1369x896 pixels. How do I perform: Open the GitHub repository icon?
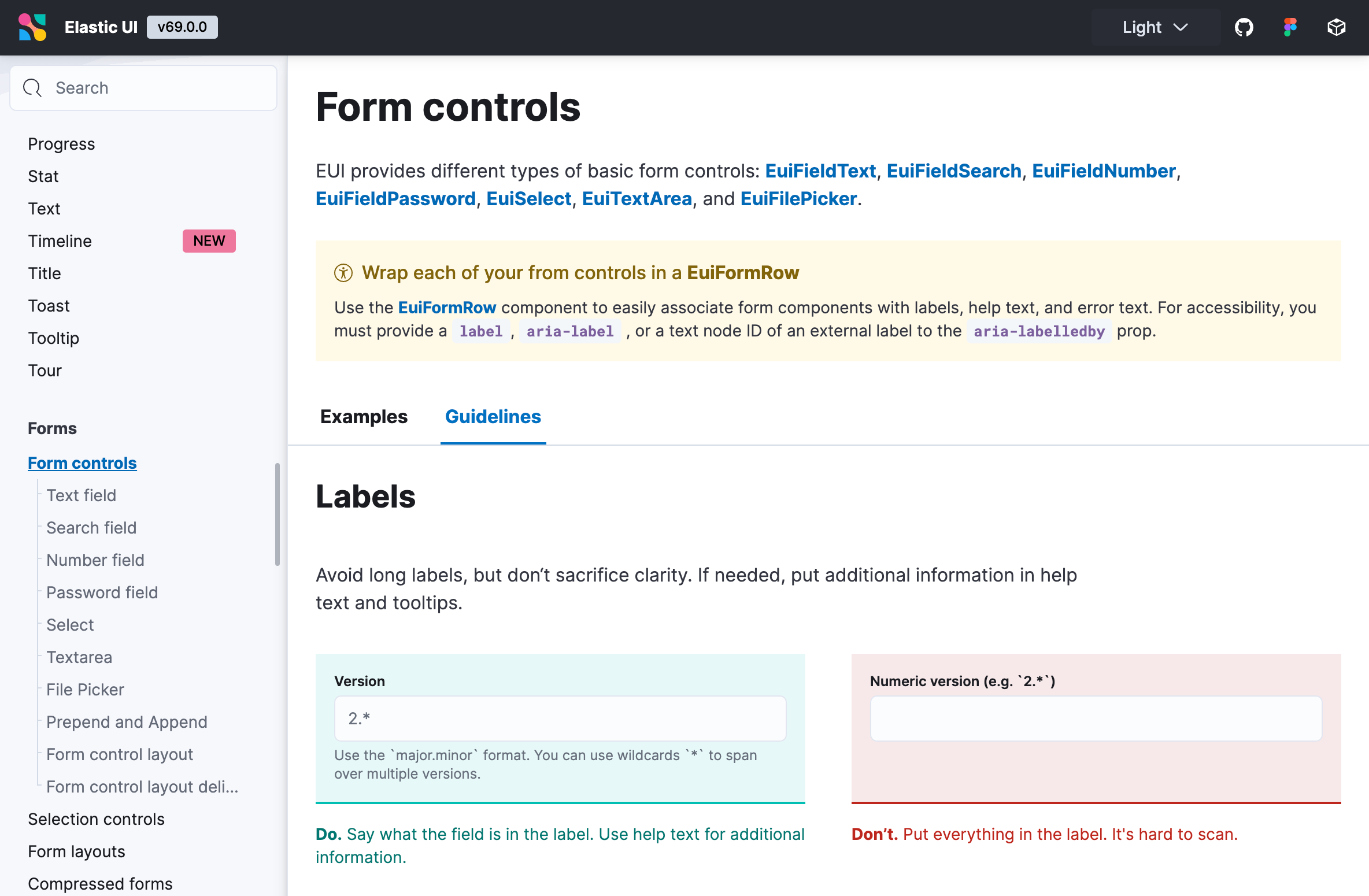point(1244,27)
